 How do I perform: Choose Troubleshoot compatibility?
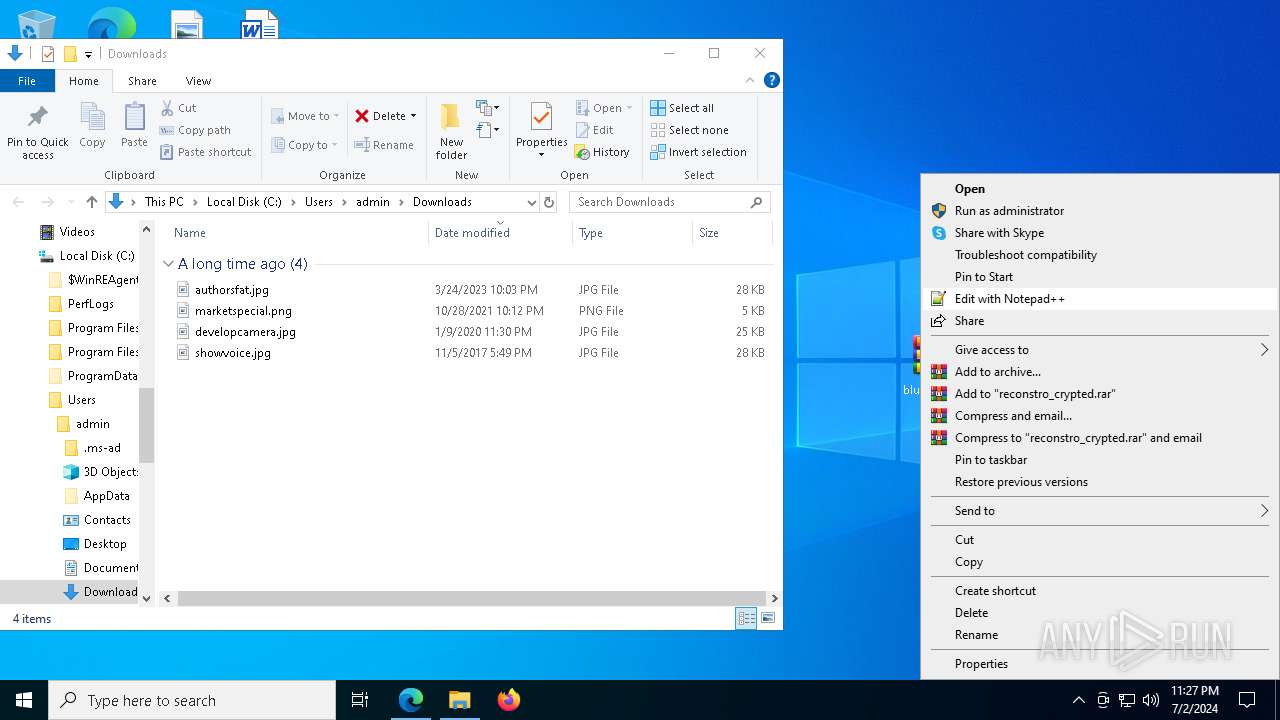[1099, 255]
